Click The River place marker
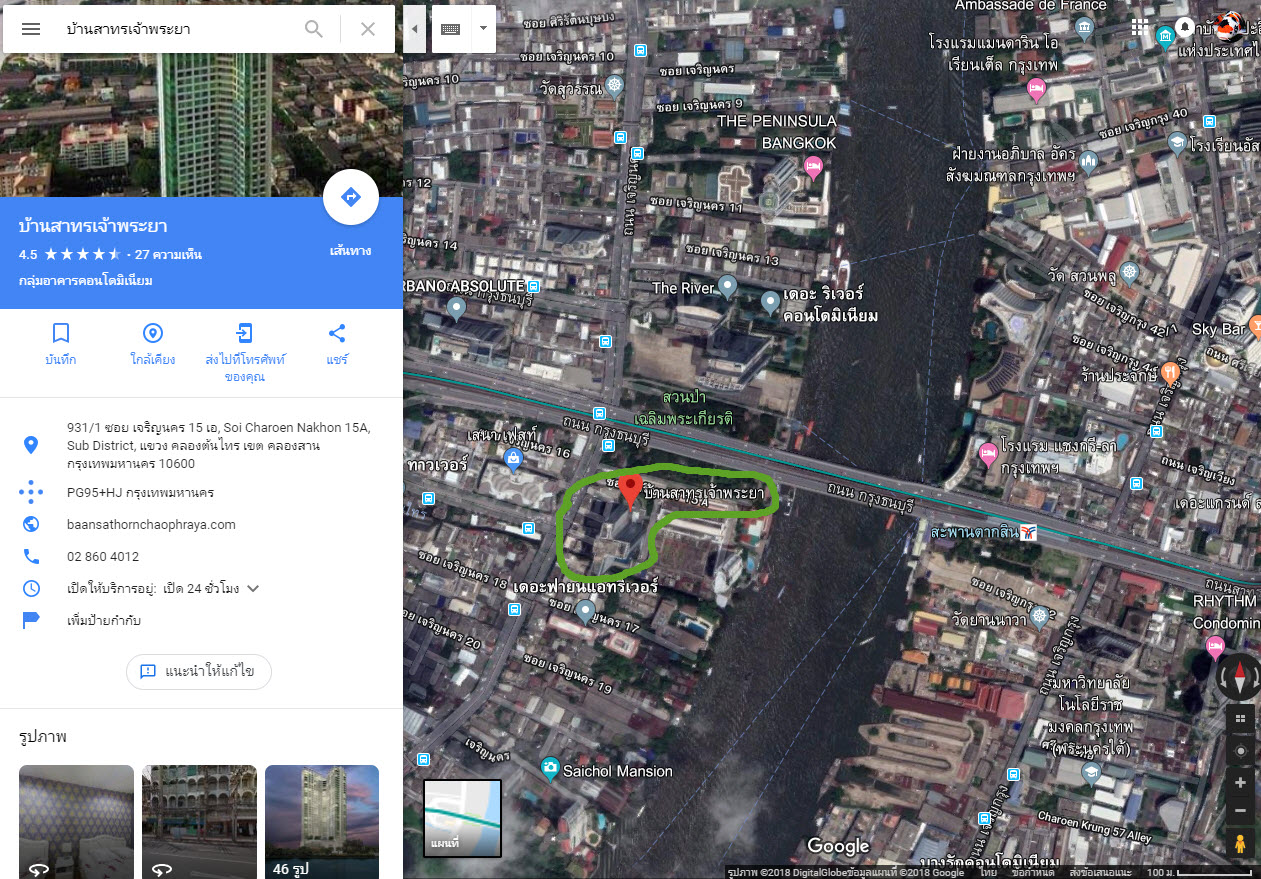Screen dimensions: 1261x879 coord(727,287)
